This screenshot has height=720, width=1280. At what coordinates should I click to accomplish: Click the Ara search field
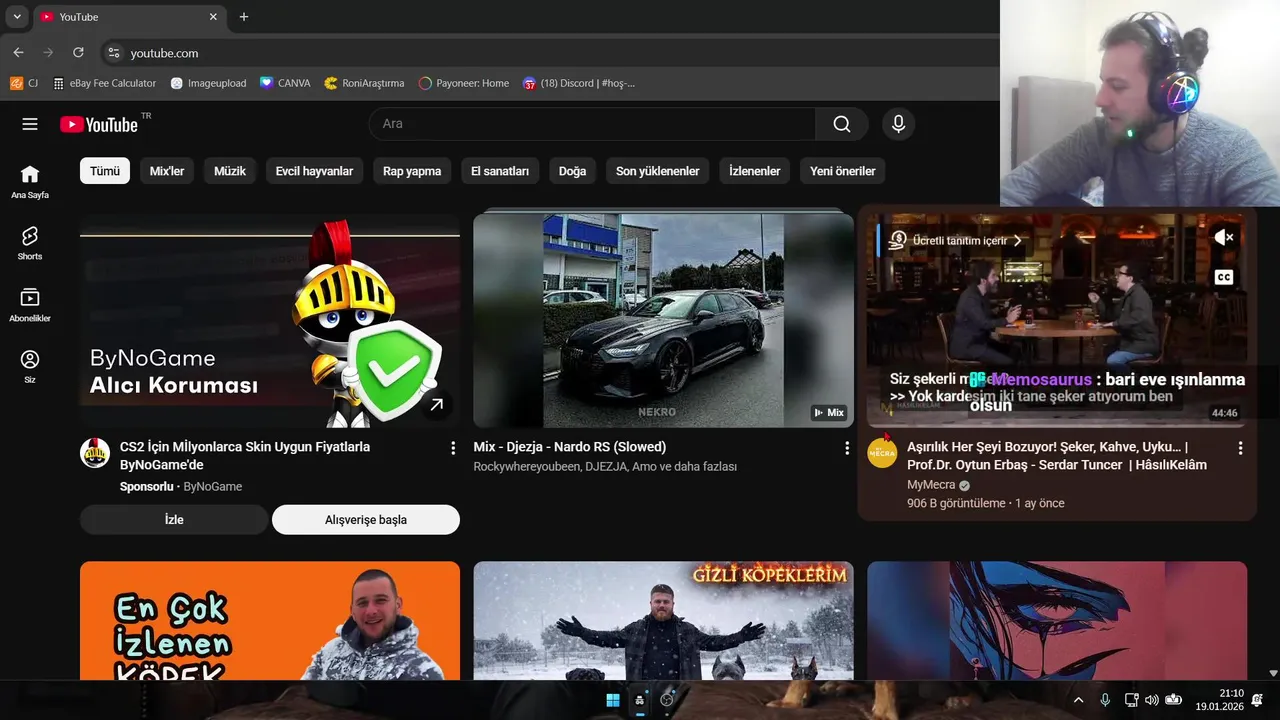click(592, 124)
